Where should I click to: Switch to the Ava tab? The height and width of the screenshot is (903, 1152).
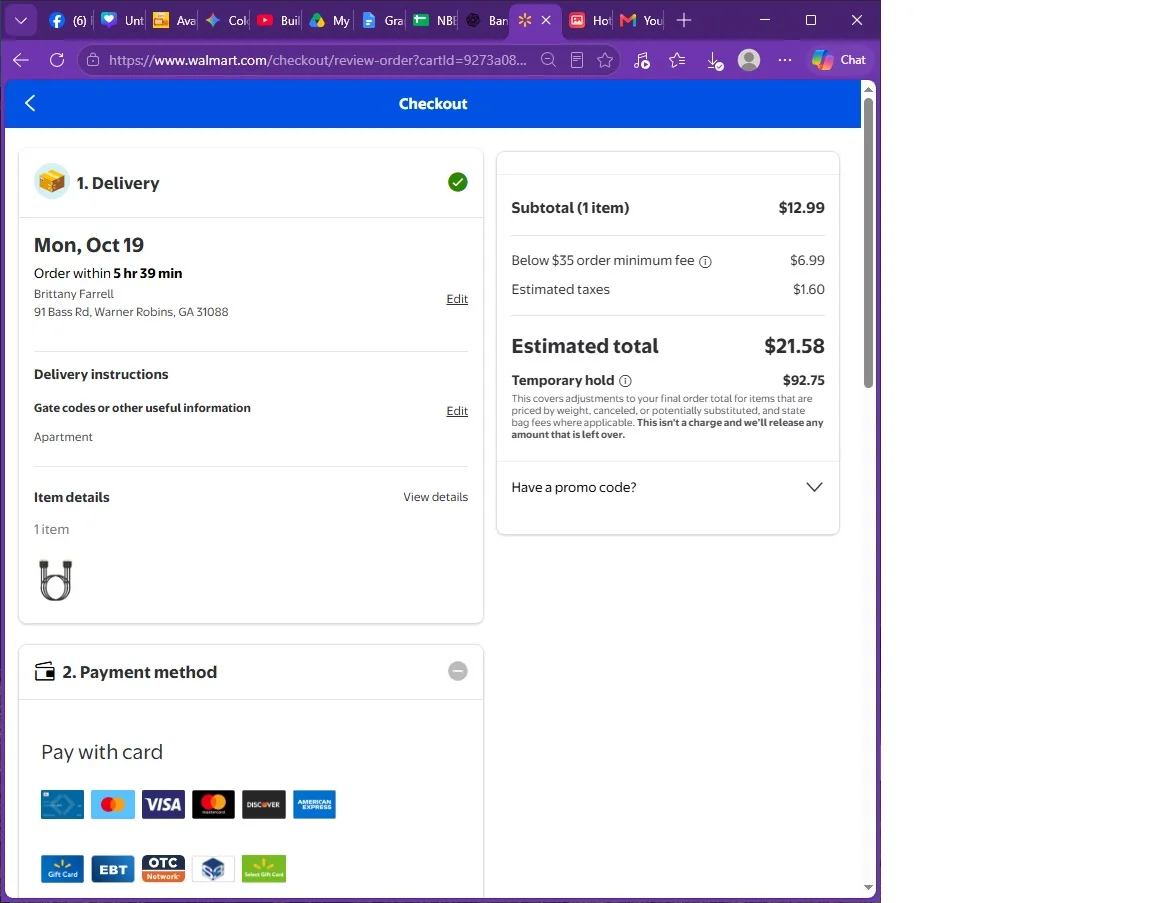click(173, 21)
